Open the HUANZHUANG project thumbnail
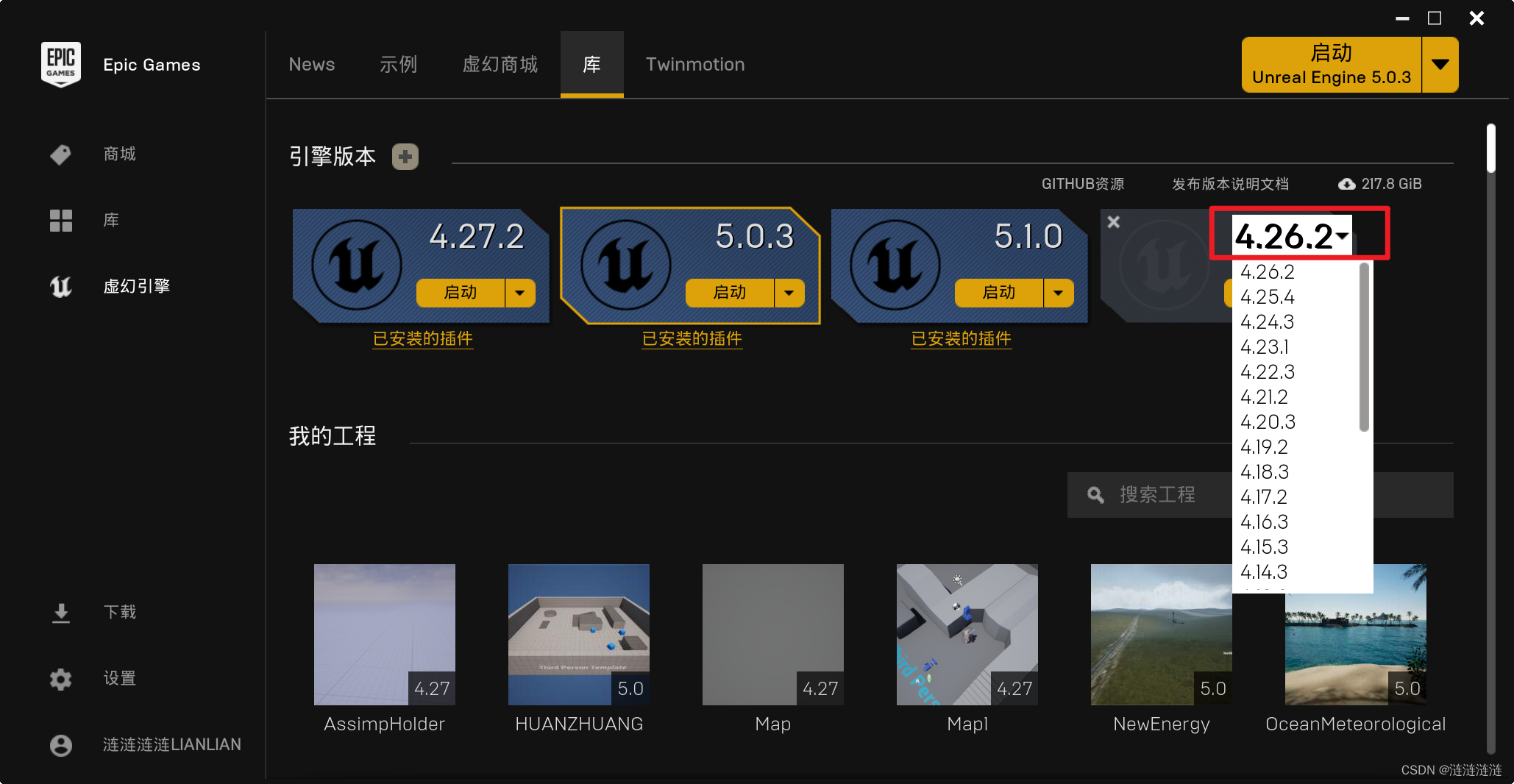Image resolution: width=1514 pixels, height=784 pixels. [579, 635]
